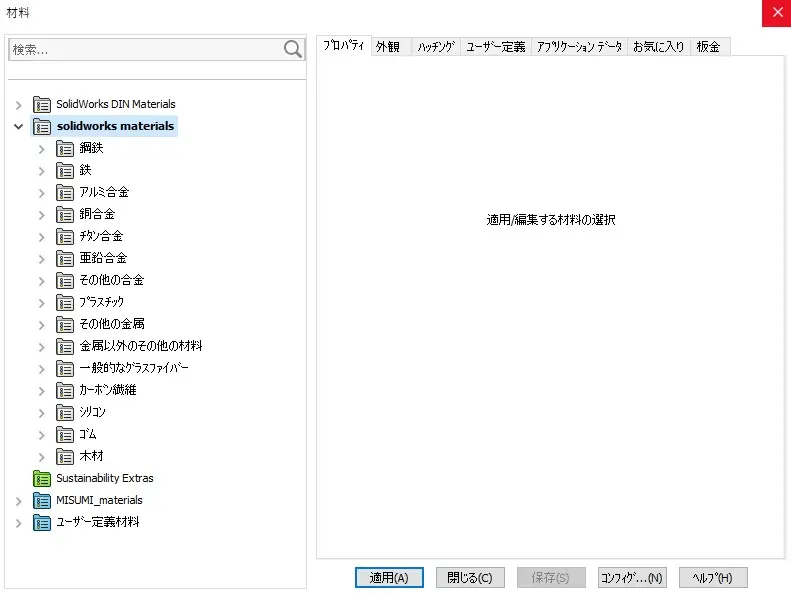Expand the プラスチック category
Viewport: 791px width, 595px height.
click(42, 302)
